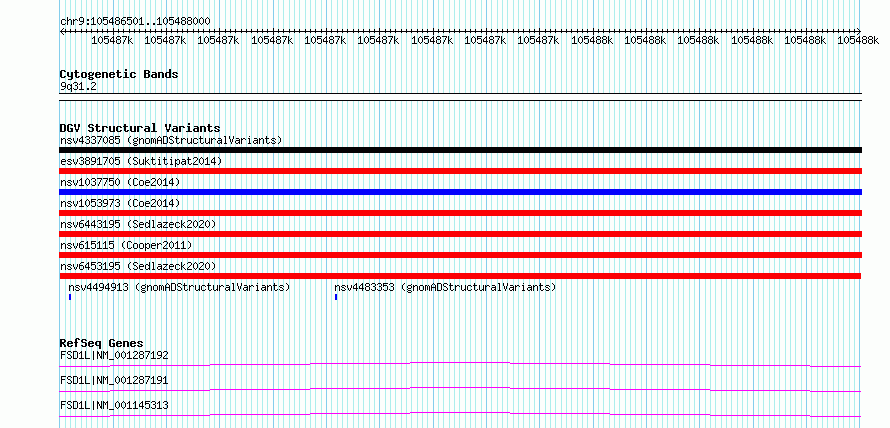The height and width of the screenshot is (428, 890).
Task: Open variant nsv1053973 Coe2014 label
Action: (x=120, y=203)
